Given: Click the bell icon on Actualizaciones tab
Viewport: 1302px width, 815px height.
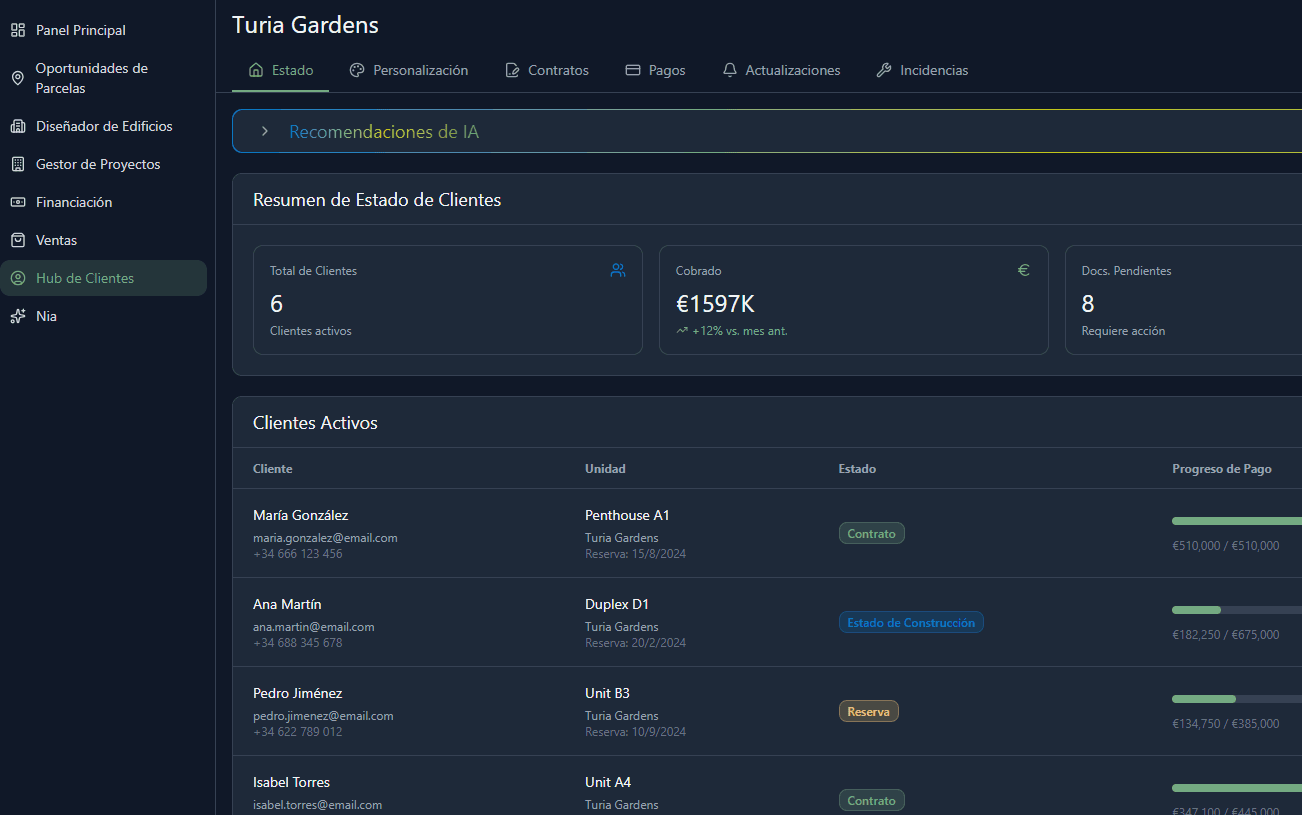Looking at the screenshot, I should click(x=730, y=70).
